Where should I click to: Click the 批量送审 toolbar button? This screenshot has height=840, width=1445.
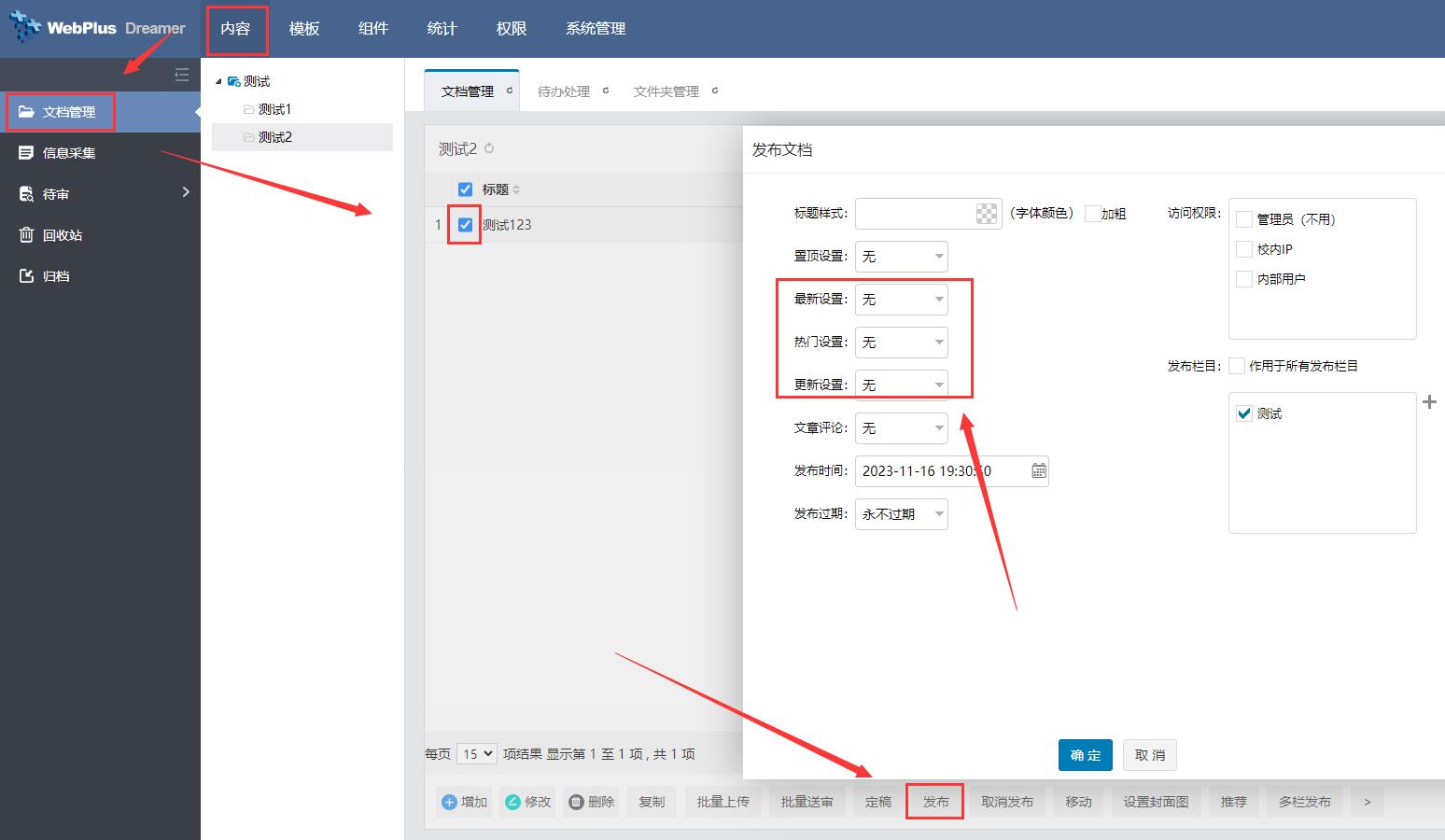807,802
